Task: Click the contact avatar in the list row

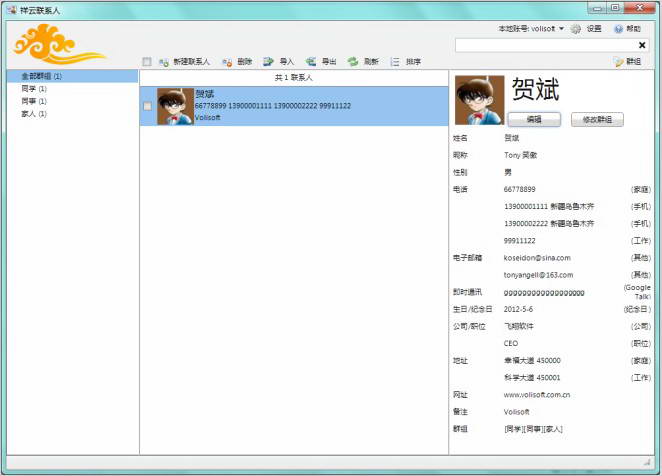Action: [175, 106]
